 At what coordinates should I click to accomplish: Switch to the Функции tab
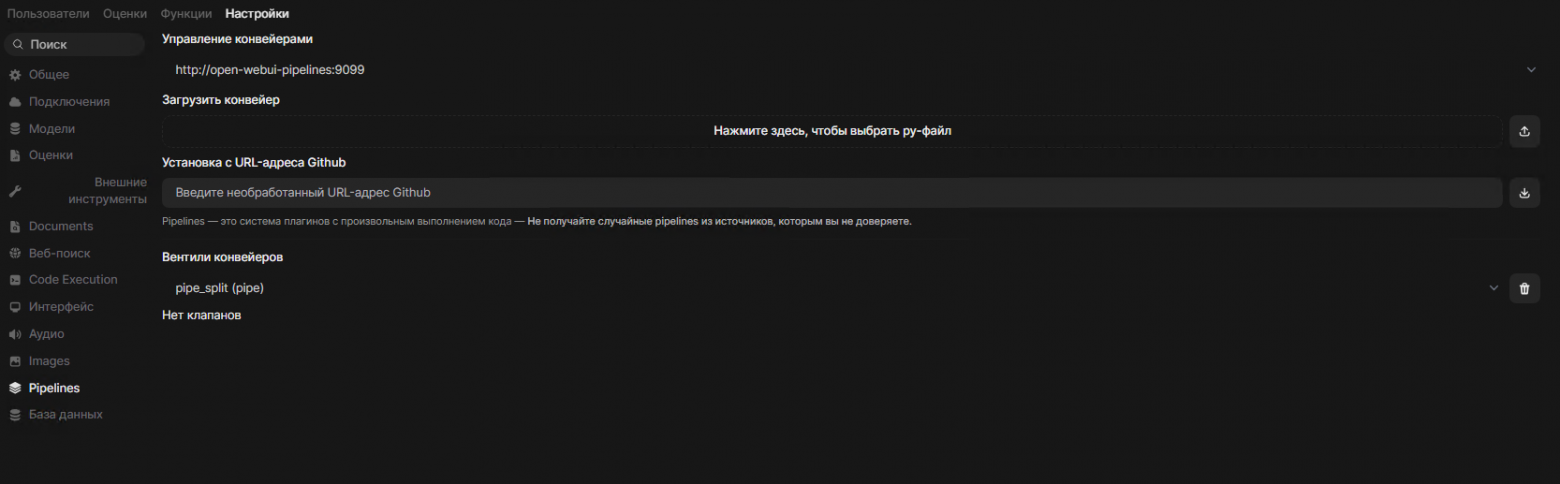point(186,14)
